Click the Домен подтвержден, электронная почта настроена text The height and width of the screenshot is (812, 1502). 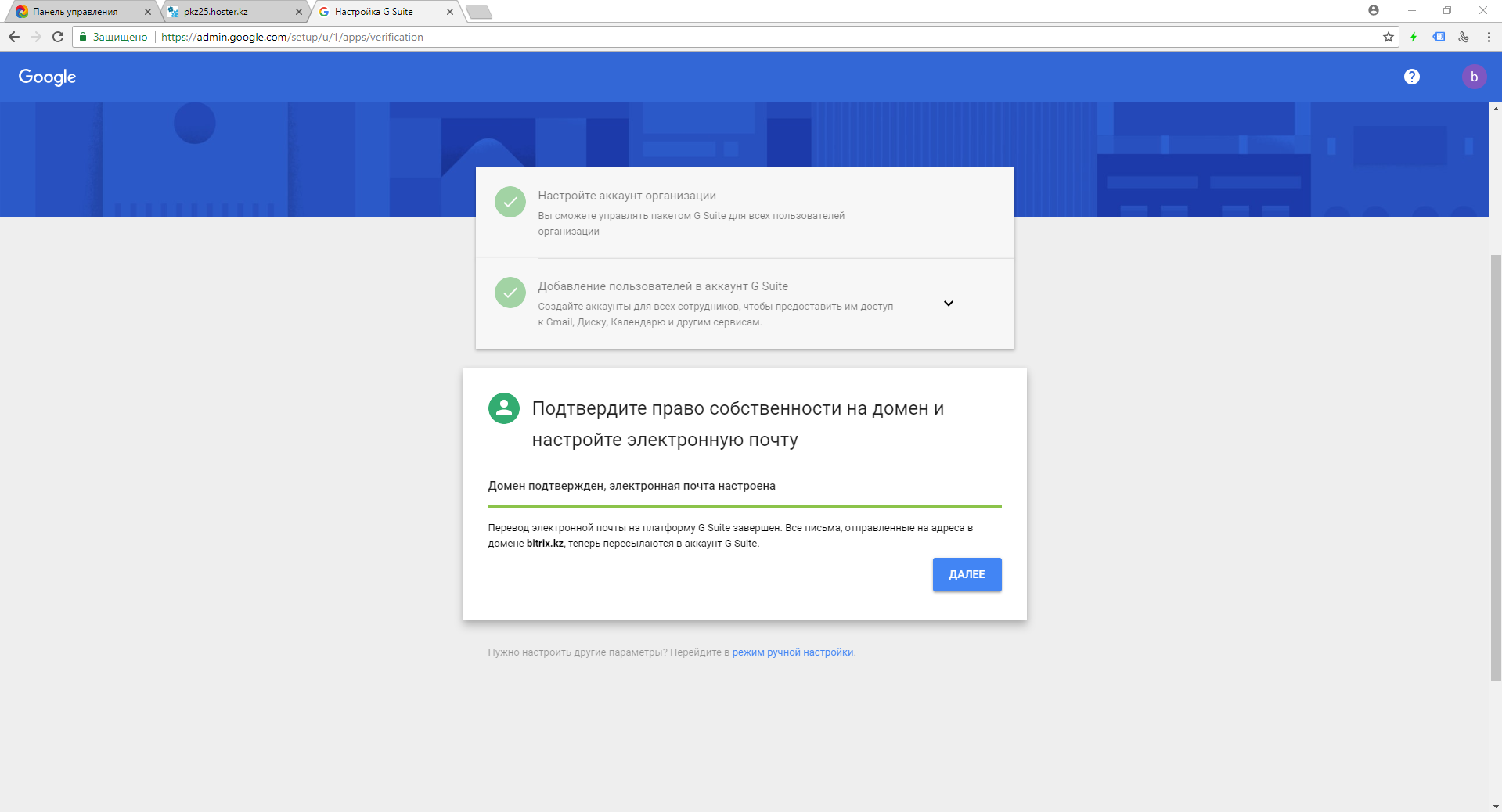pyautogui.click(x=632, y=486)
